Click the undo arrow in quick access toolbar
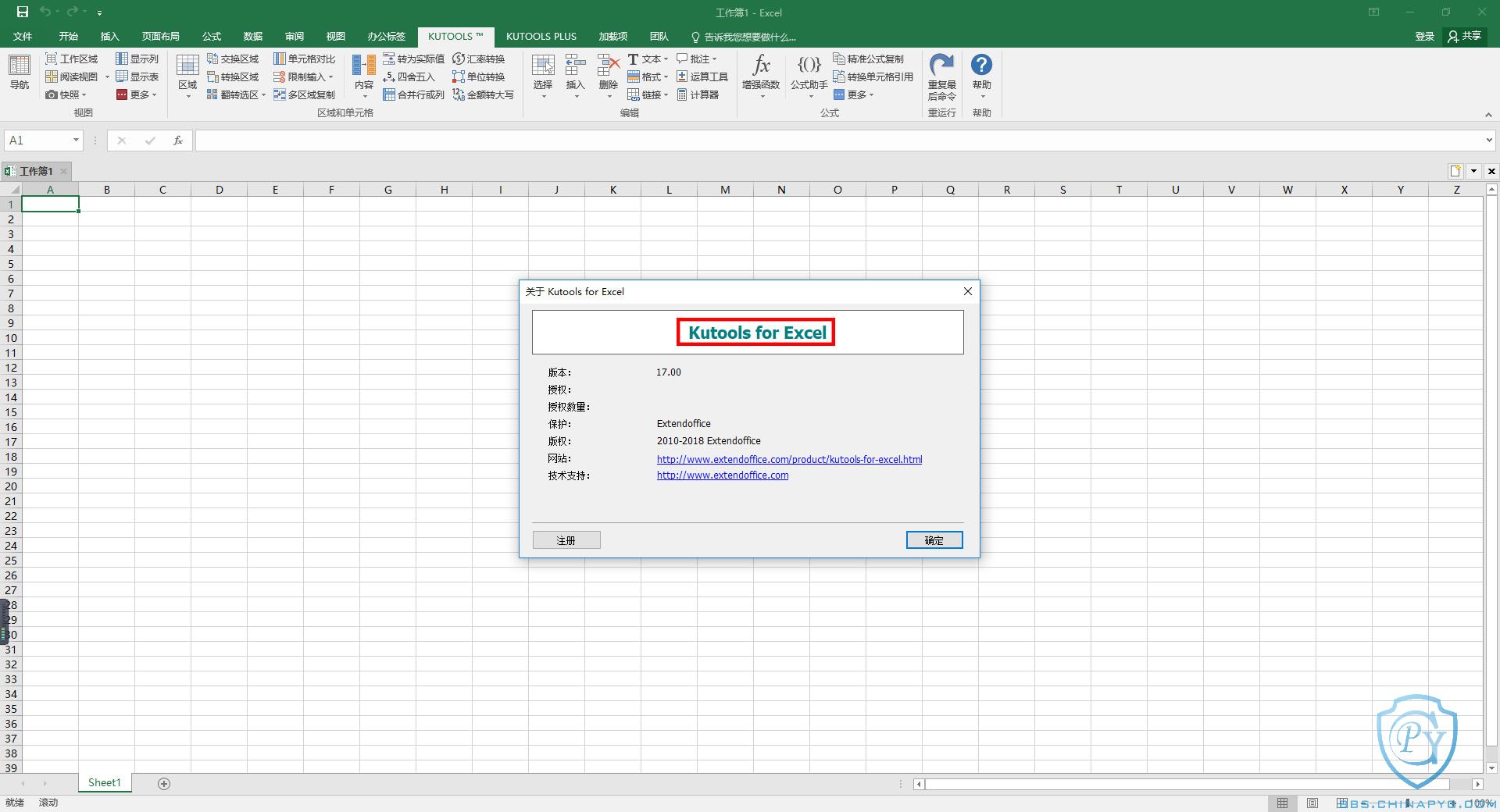 pyautogui.click(x=45, y=12)
